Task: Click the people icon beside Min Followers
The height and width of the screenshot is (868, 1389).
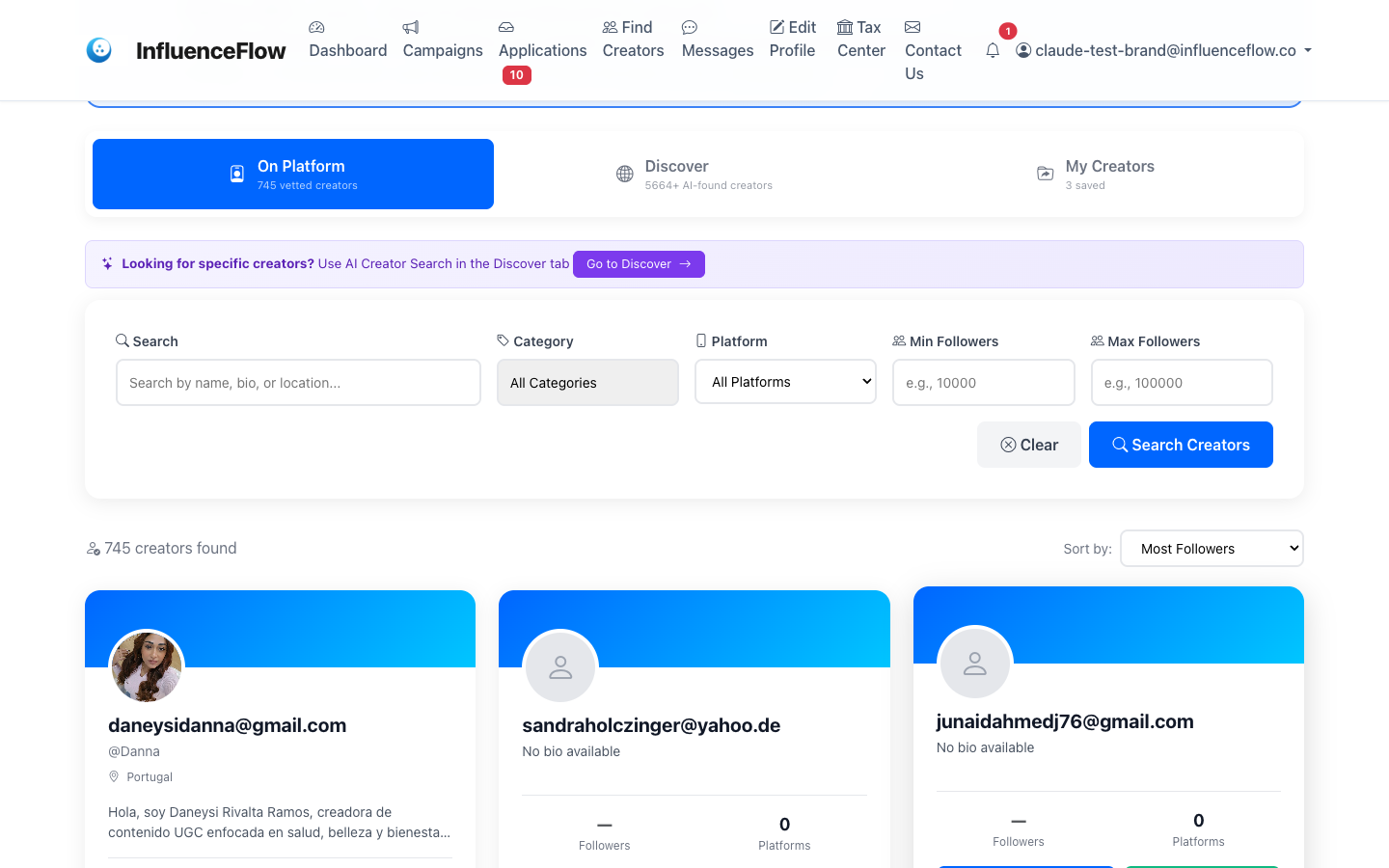Action: pos(899,340)
